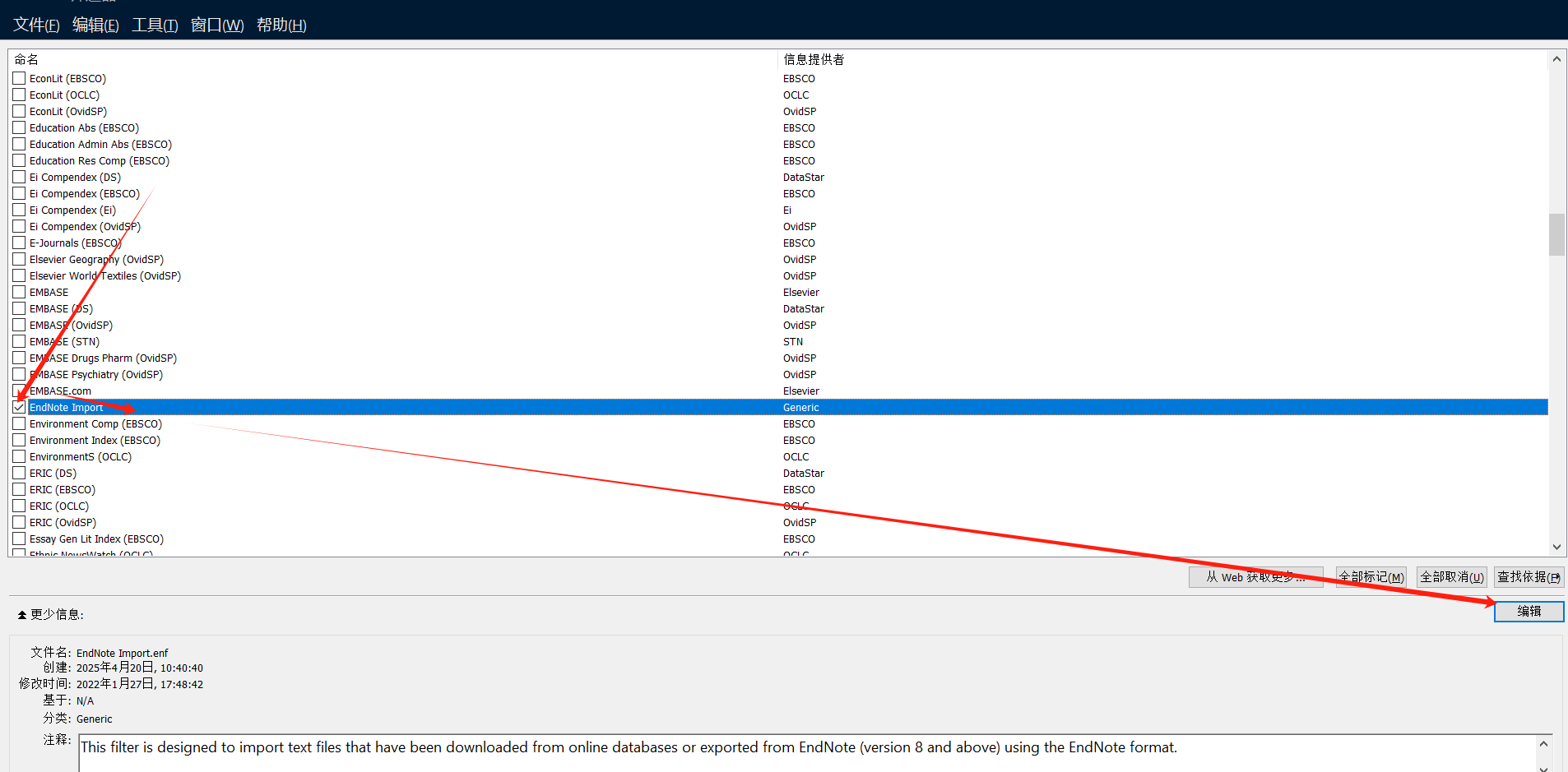Click the creation date 2025年4月20日

point(114,668)
